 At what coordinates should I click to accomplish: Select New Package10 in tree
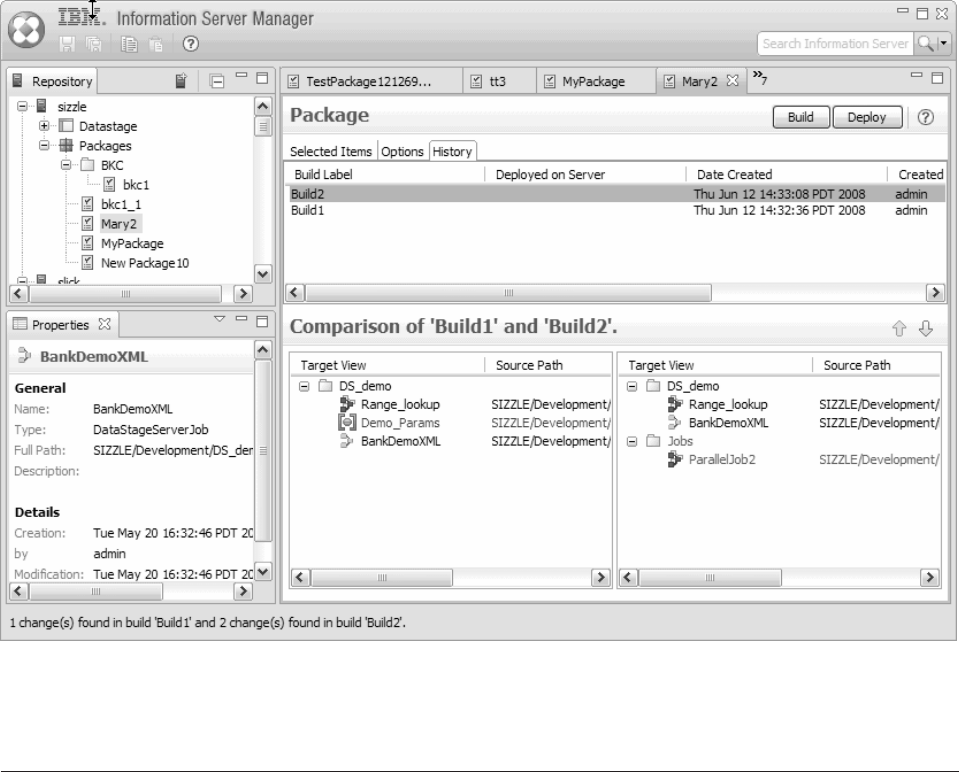click(145, 263)
